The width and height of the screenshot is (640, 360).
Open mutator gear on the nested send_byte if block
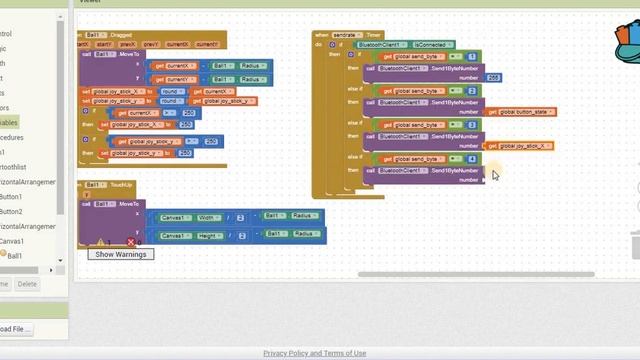[x=351, y=54]
